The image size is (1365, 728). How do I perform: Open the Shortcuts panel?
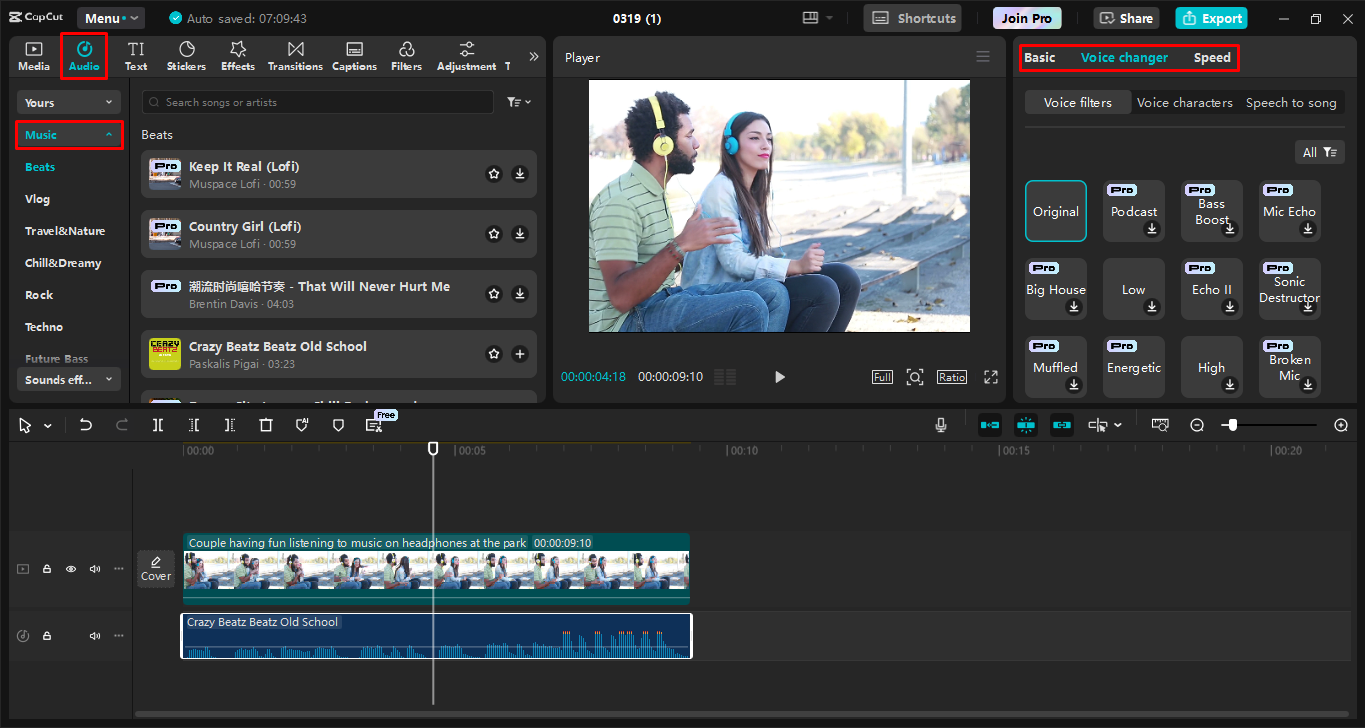(911, 17)
